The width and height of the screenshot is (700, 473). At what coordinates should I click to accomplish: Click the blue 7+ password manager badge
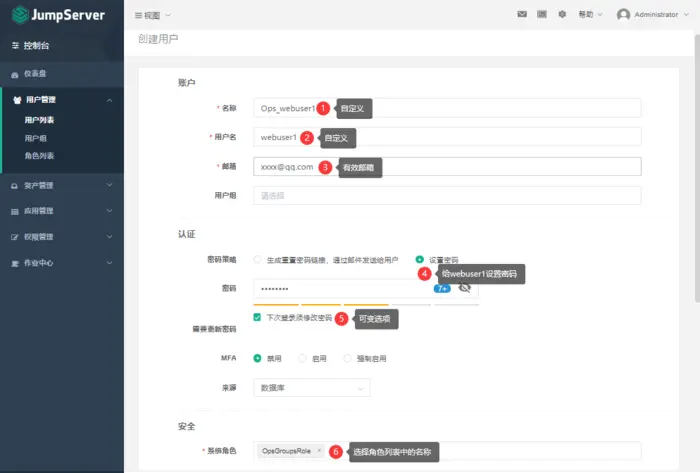point(442,288)
